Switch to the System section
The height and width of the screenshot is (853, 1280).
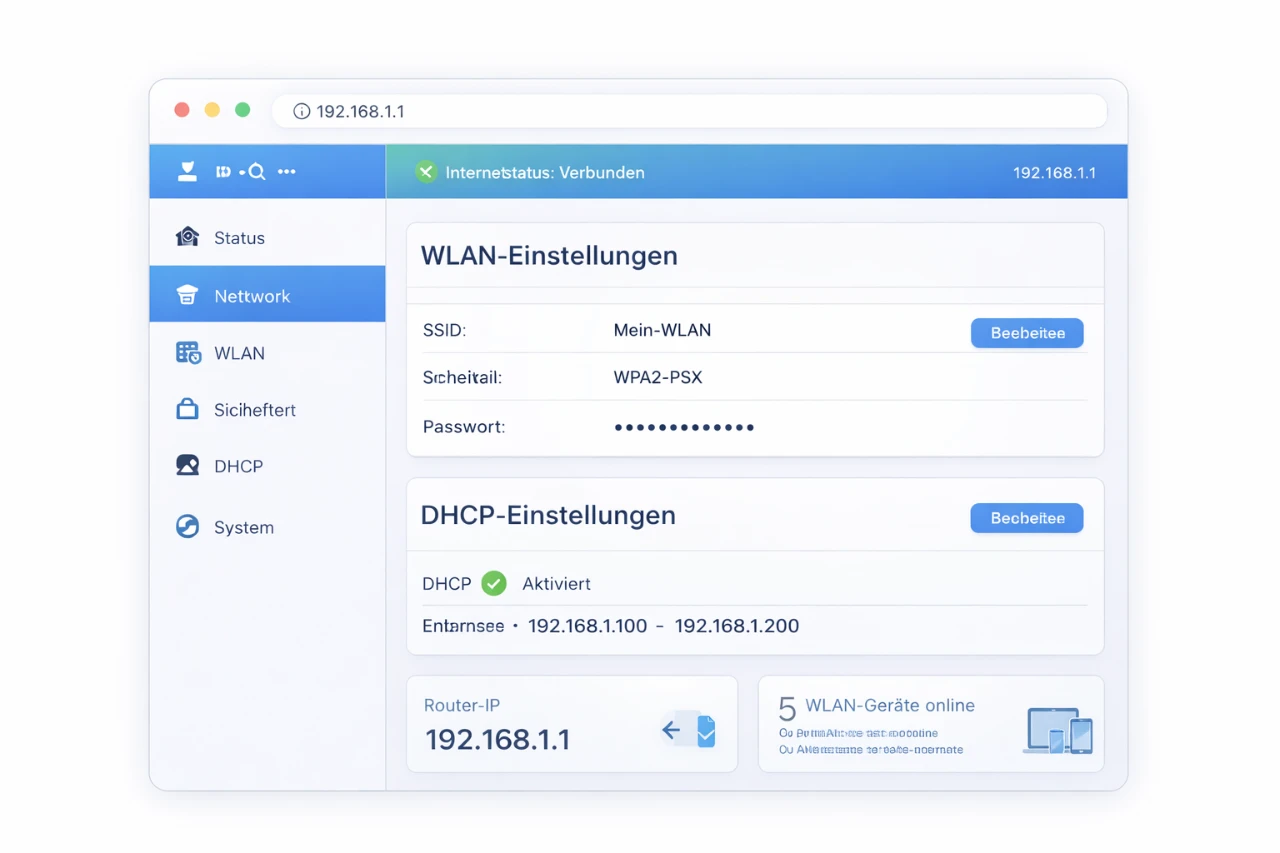tap(243, 527)
